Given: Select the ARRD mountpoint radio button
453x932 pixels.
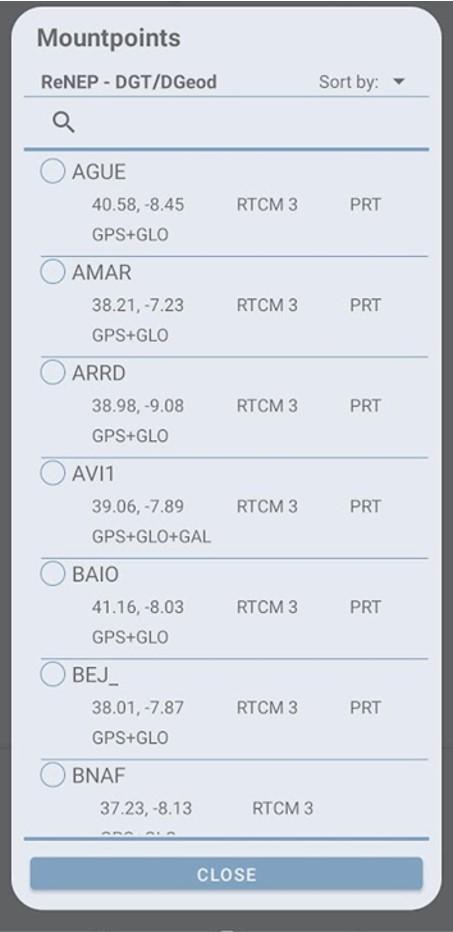Looking at the screenshot, I should pos(52,373).
